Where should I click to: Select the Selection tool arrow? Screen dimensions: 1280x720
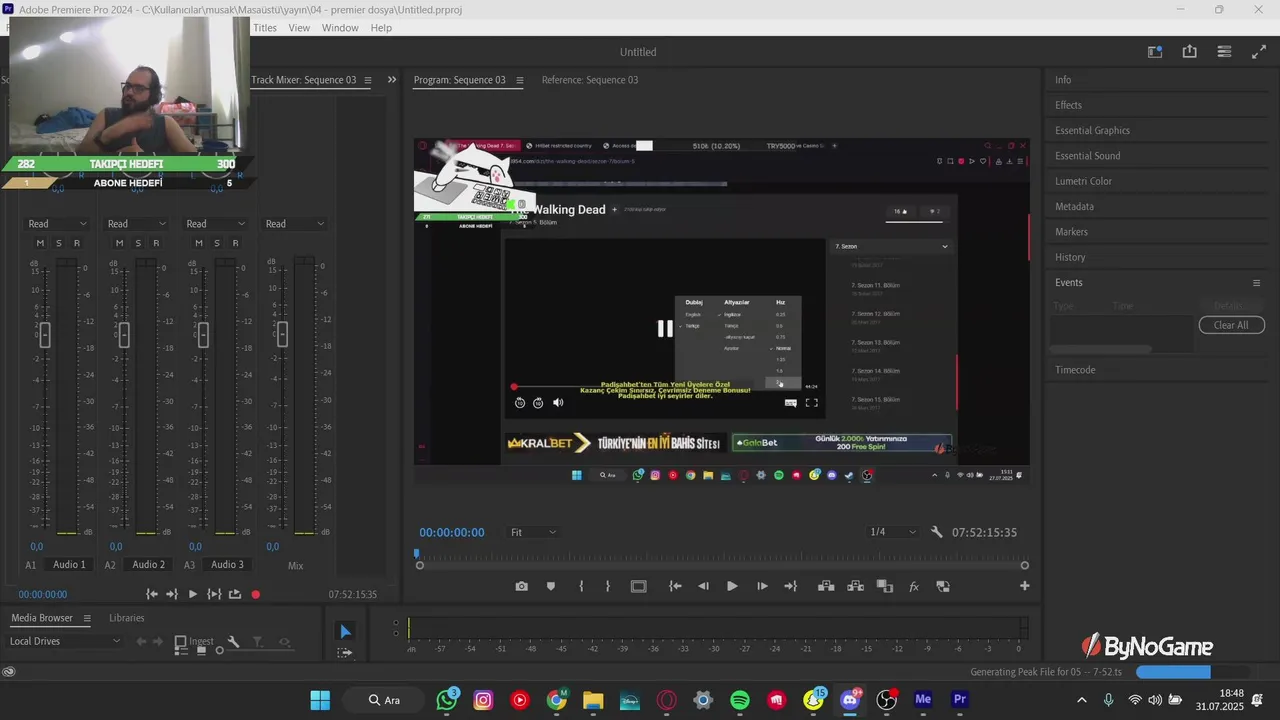click(x=345, y=631)
